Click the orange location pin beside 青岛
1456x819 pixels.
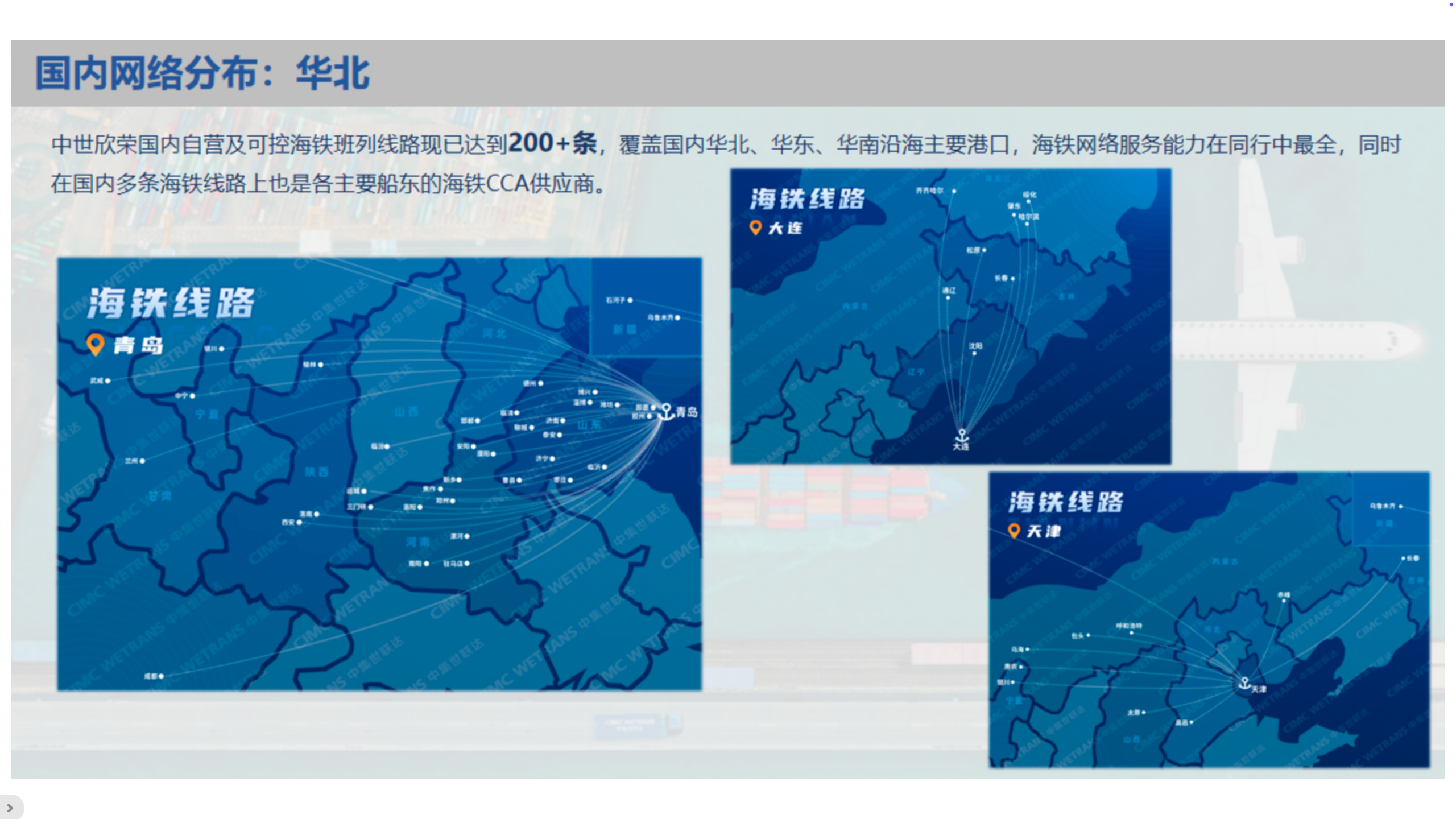pyautogui.click(x=95, y=344)
